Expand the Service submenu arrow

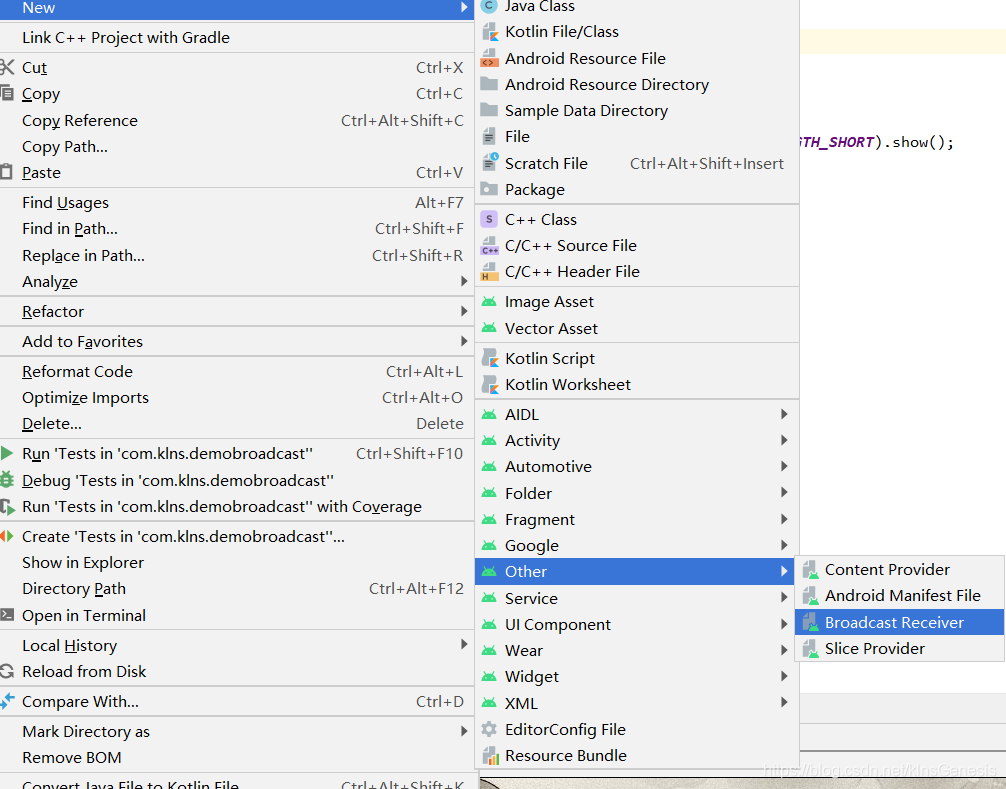click(x=784, y=598)
